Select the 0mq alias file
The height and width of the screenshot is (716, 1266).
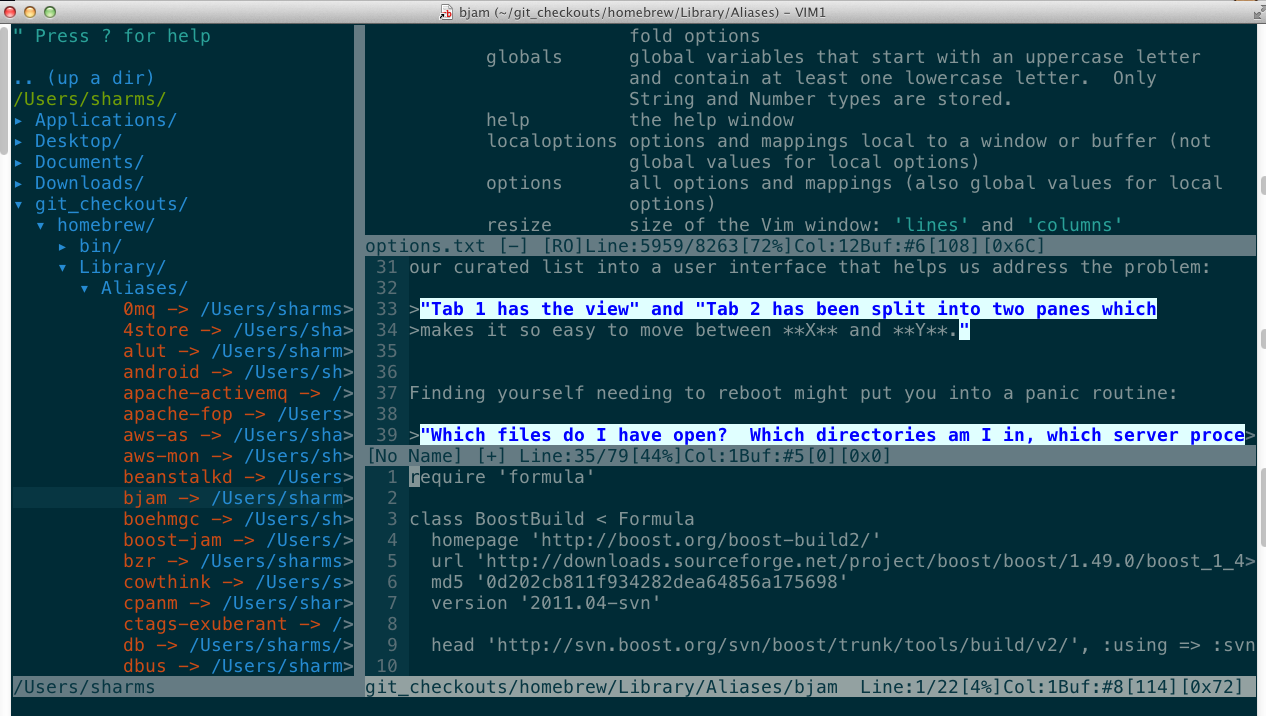(x=140, y=309)
